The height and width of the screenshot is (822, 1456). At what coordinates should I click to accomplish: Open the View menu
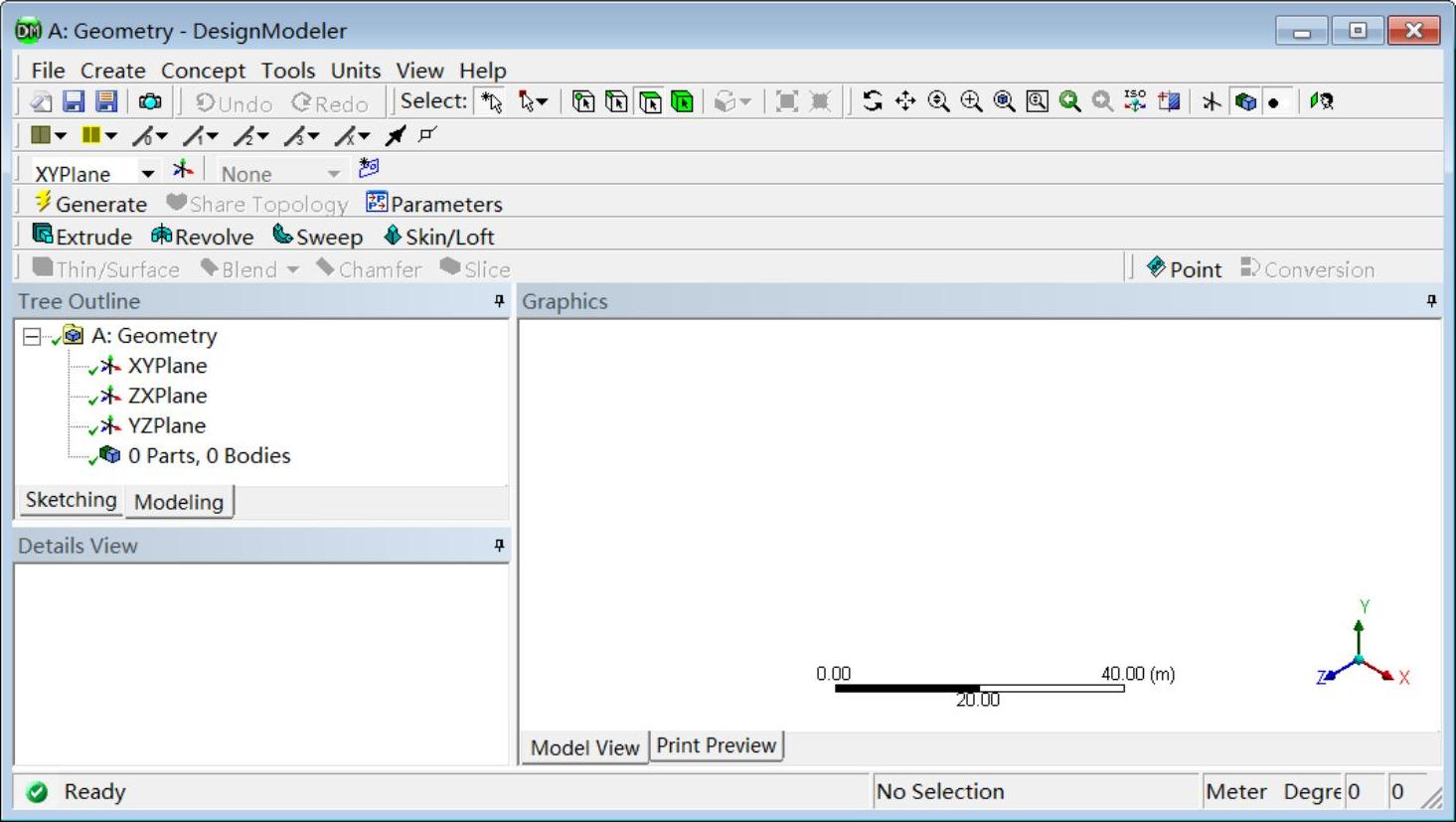(419, 71)
